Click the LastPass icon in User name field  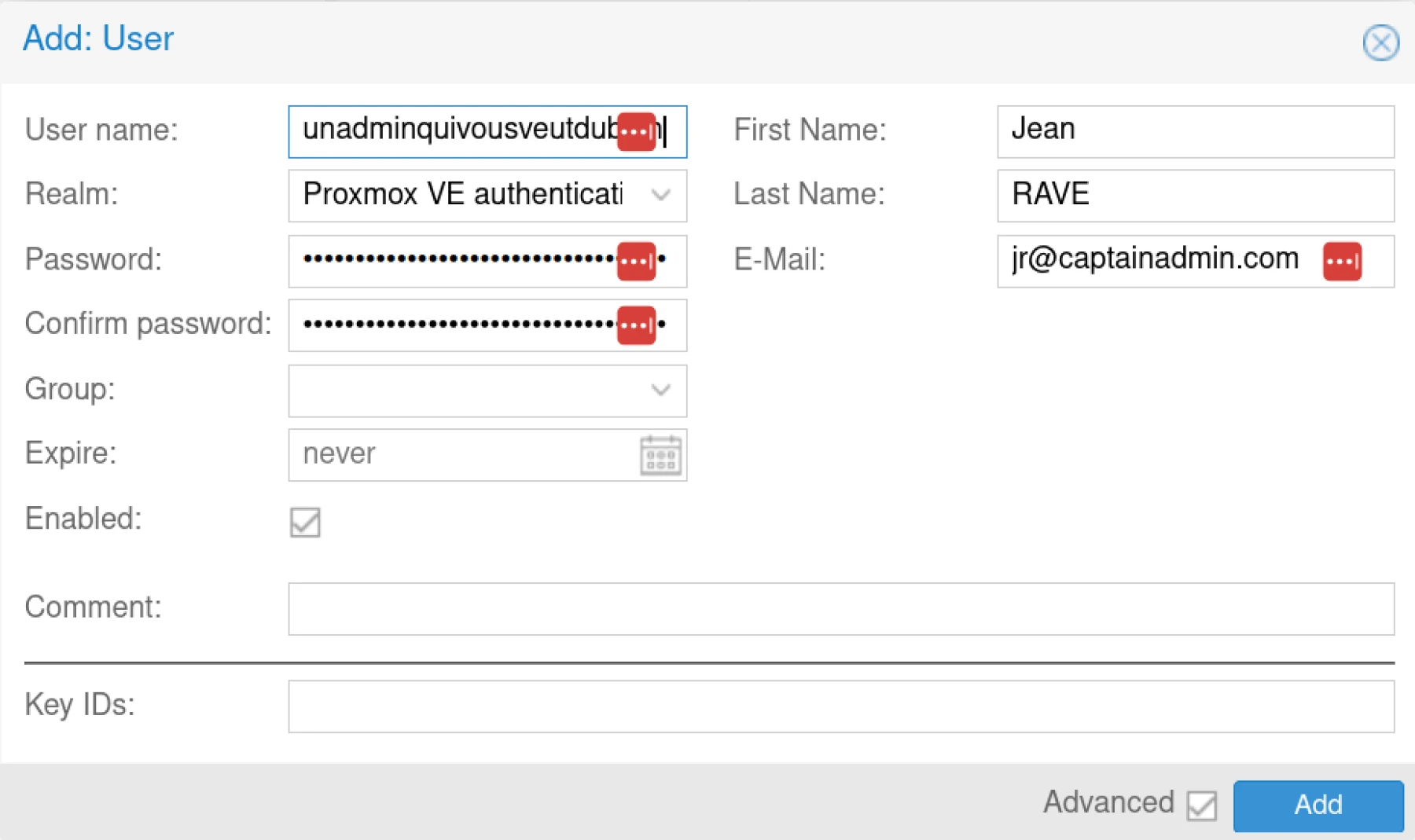[637, 131]
